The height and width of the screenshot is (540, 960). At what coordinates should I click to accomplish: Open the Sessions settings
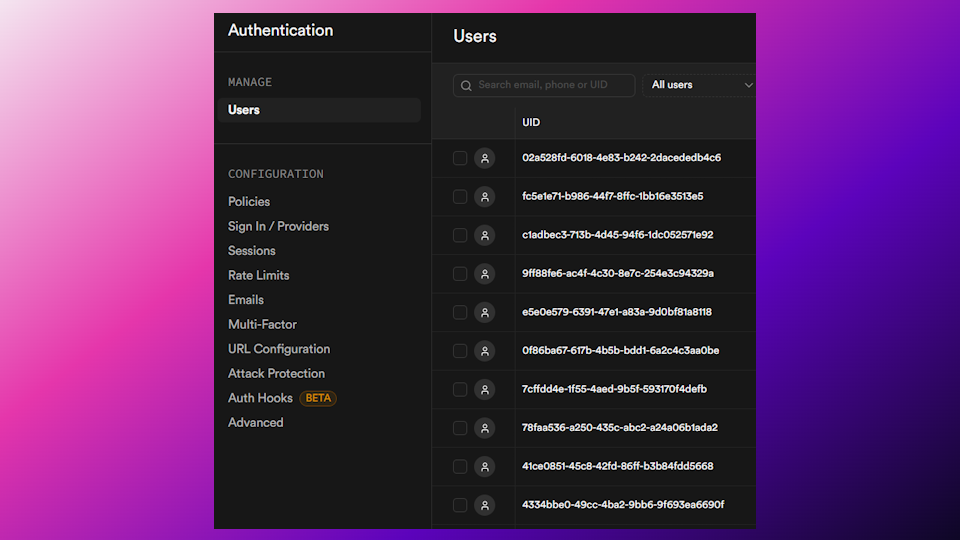tap(252, 251)
